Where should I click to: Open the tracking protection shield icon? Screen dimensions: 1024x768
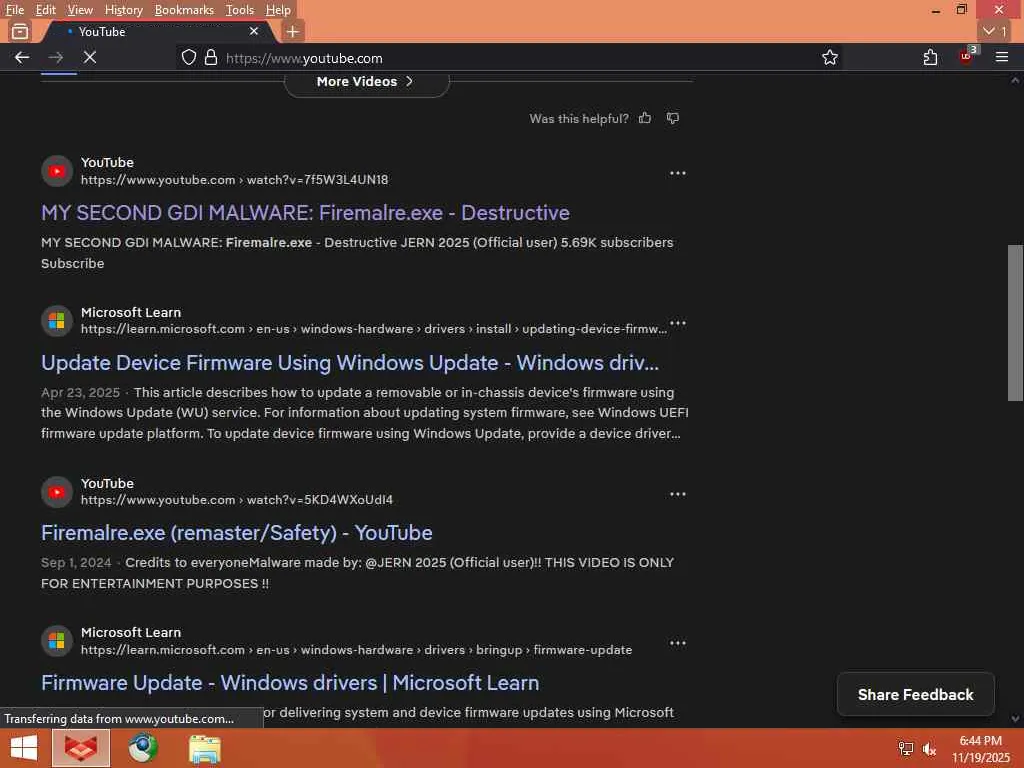coord(189,57)
